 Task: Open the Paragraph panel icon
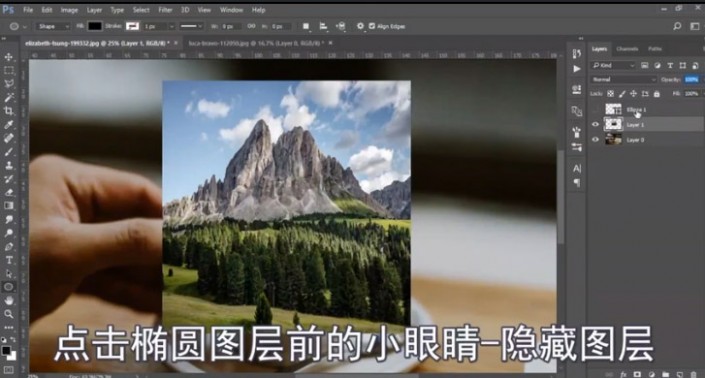click(577, 182)
